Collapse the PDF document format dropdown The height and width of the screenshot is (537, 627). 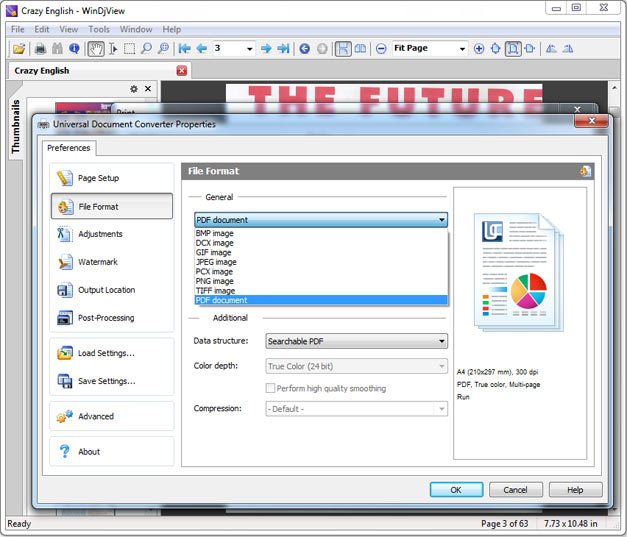click(321, 220)
